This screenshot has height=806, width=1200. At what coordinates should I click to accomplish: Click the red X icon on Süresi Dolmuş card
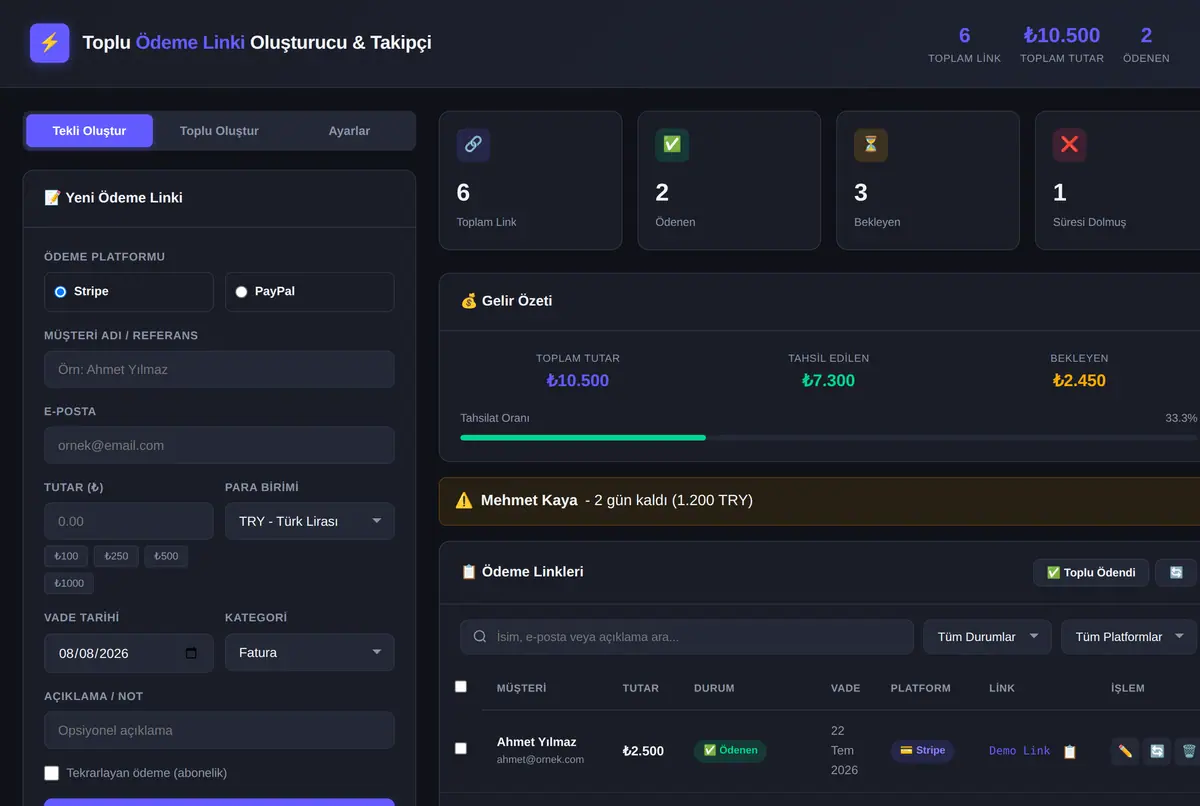(1070, 145)
